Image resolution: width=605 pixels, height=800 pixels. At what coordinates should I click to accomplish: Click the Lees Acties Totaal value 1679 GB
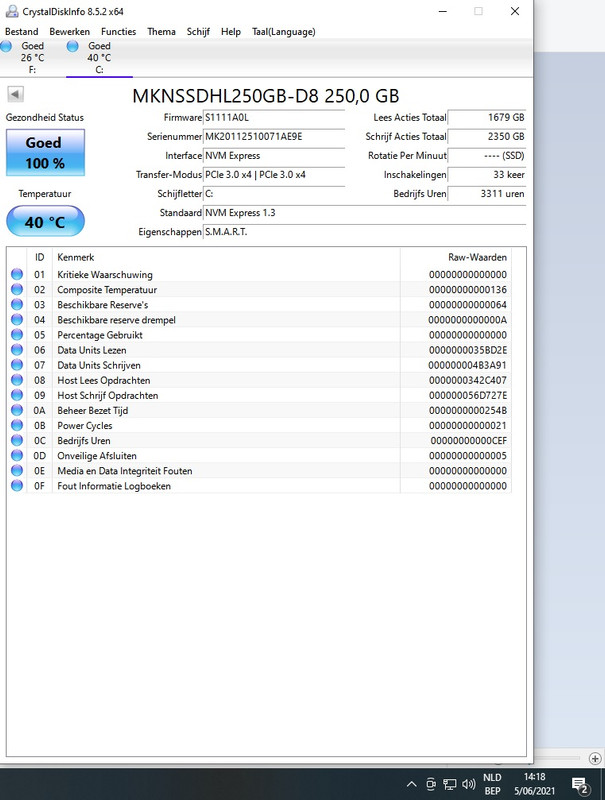pyautogui.click(x=487, y=117)
